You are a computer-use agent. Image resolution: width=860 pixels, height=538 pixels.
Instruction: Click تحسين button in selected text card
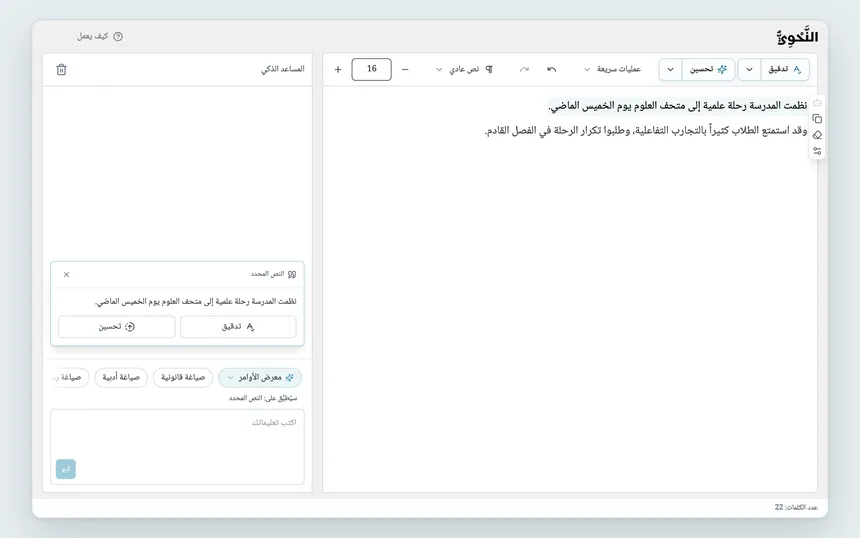(116, 327)
